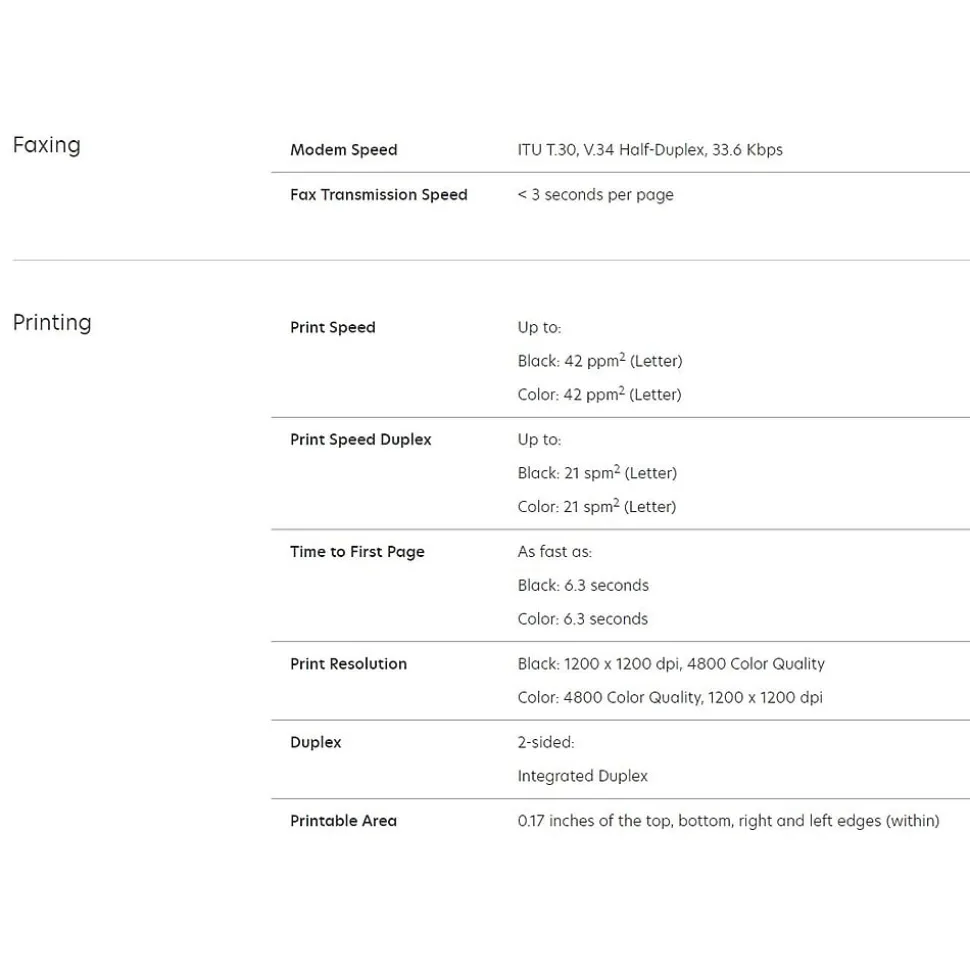Viewport: 970px width, 971px height.
Task: Click footnote 2 beside Black 21 spm
Action: click(617, 468)
